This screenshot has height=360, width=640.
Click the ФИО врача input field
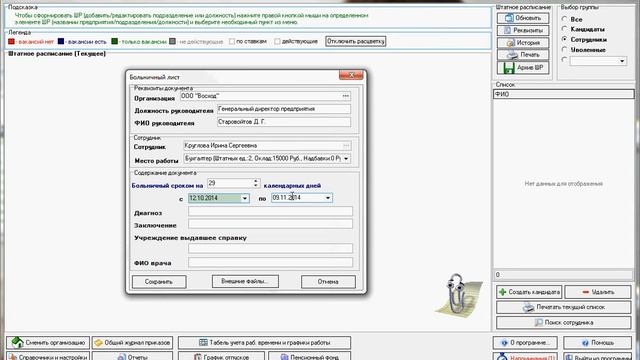pyautogui.click(x=270, y=262)
